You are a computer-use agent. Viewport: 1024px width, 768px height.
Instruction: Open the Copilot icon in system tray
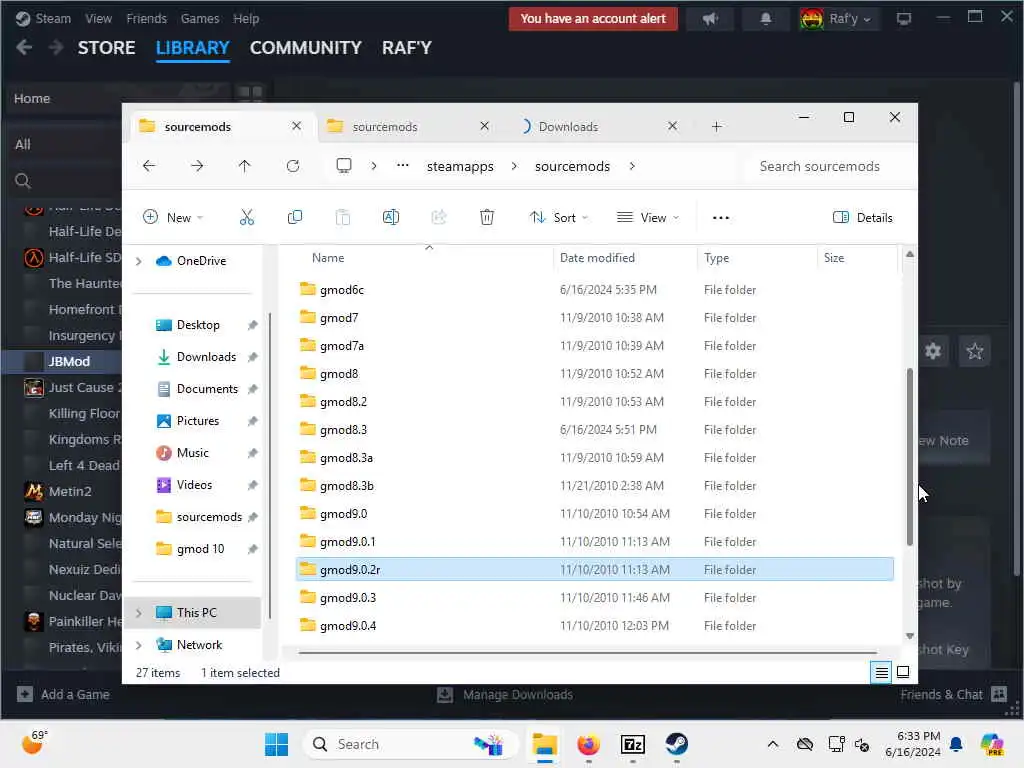click(992, 744)
